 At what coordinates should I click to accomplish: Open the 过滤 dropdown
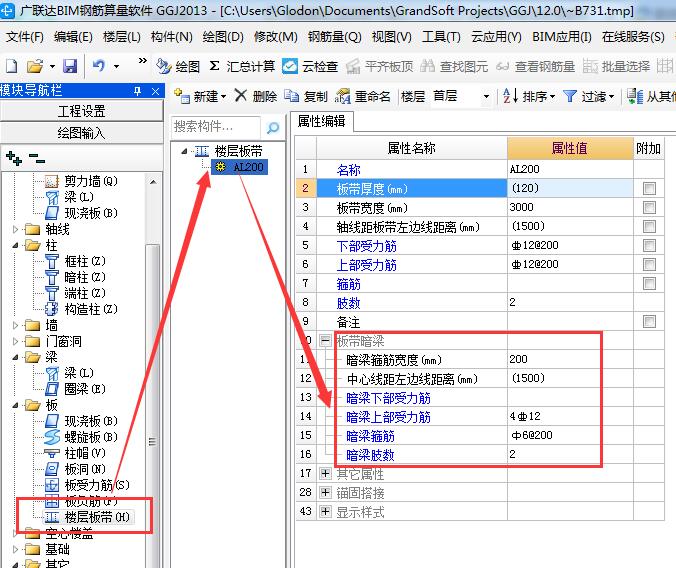[611, 96]
